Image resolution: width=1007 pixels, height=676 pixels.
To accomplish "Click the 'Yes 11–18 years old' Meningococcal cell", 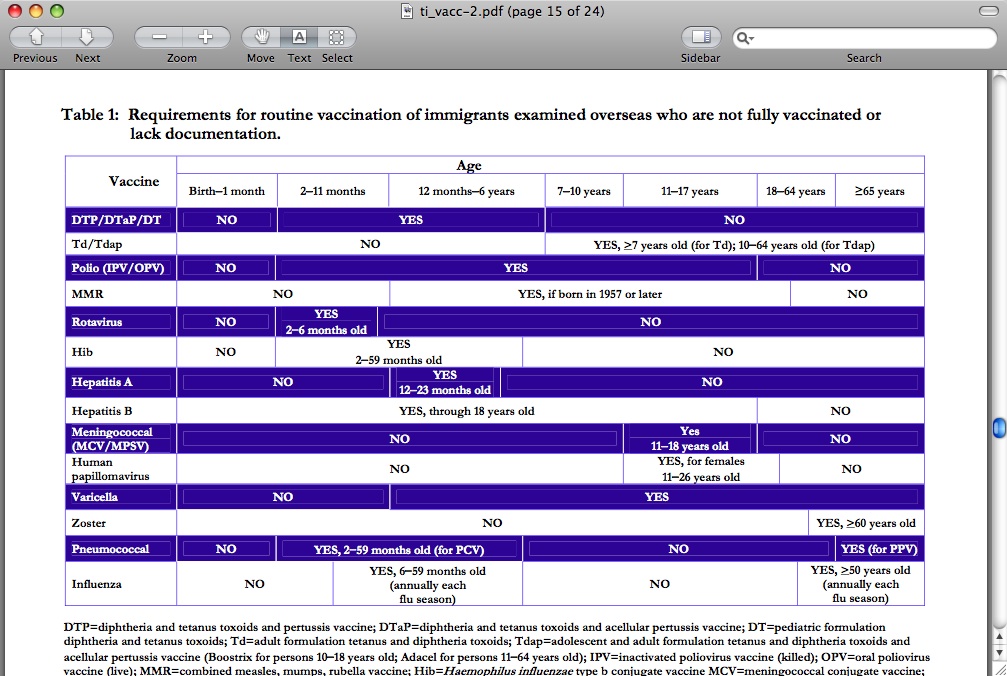I will point(690,438).
